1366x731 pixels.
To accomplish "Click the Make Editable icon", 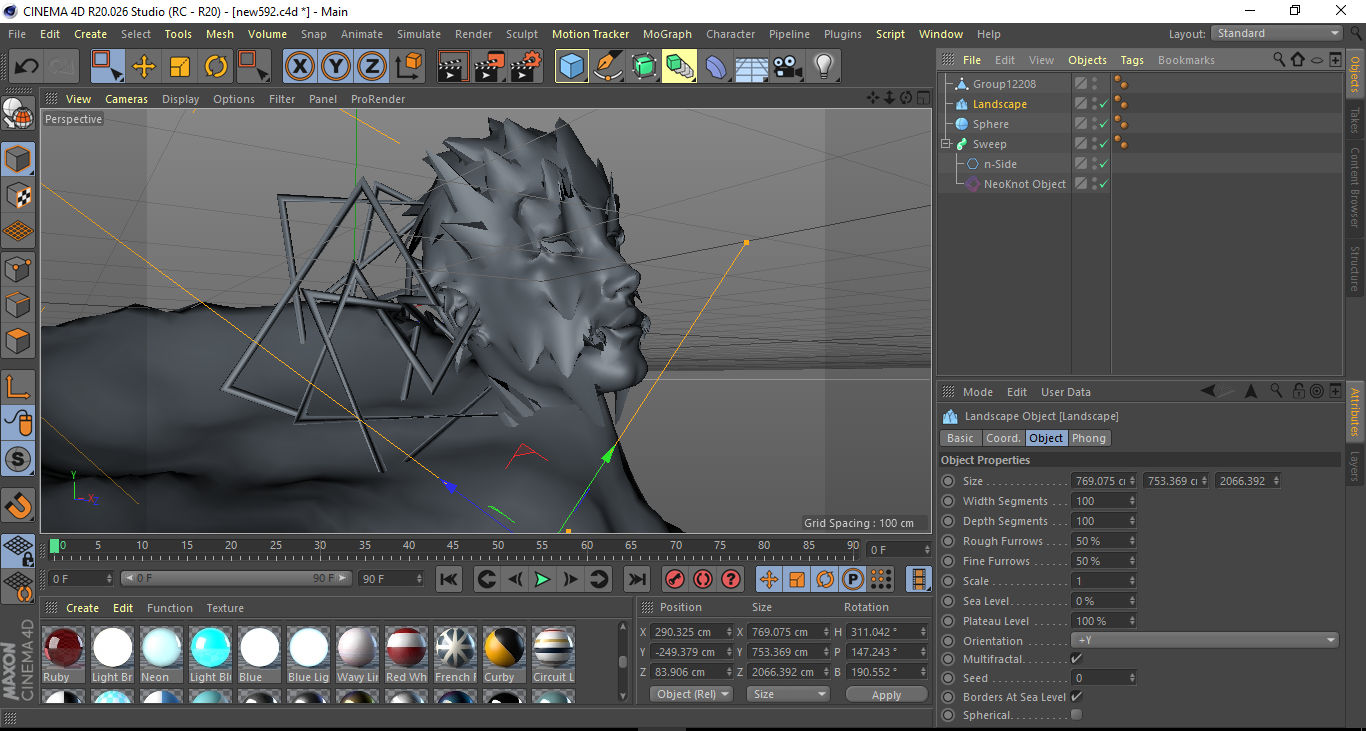I will (x=18, y=113).
